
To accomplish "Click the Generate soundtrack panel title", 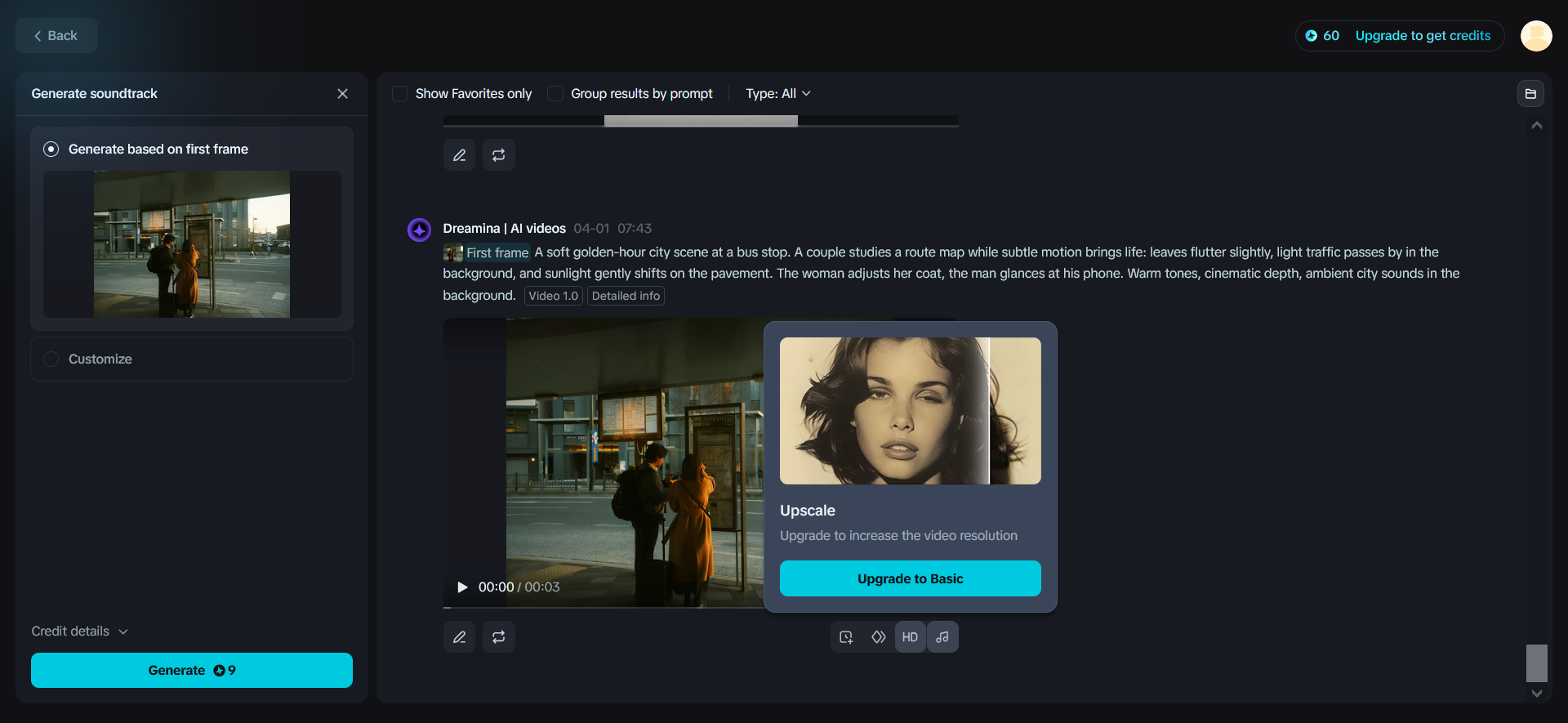I will pyautogui.click(x=95, y=94).
